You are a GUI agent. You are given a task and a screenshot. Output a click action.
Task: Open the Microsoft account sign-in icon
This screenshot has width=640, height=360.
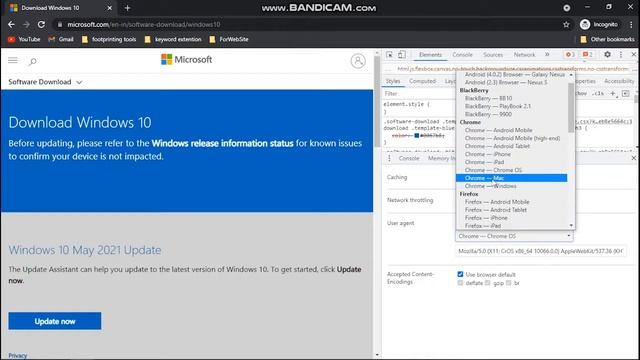[x=358, y=61]
